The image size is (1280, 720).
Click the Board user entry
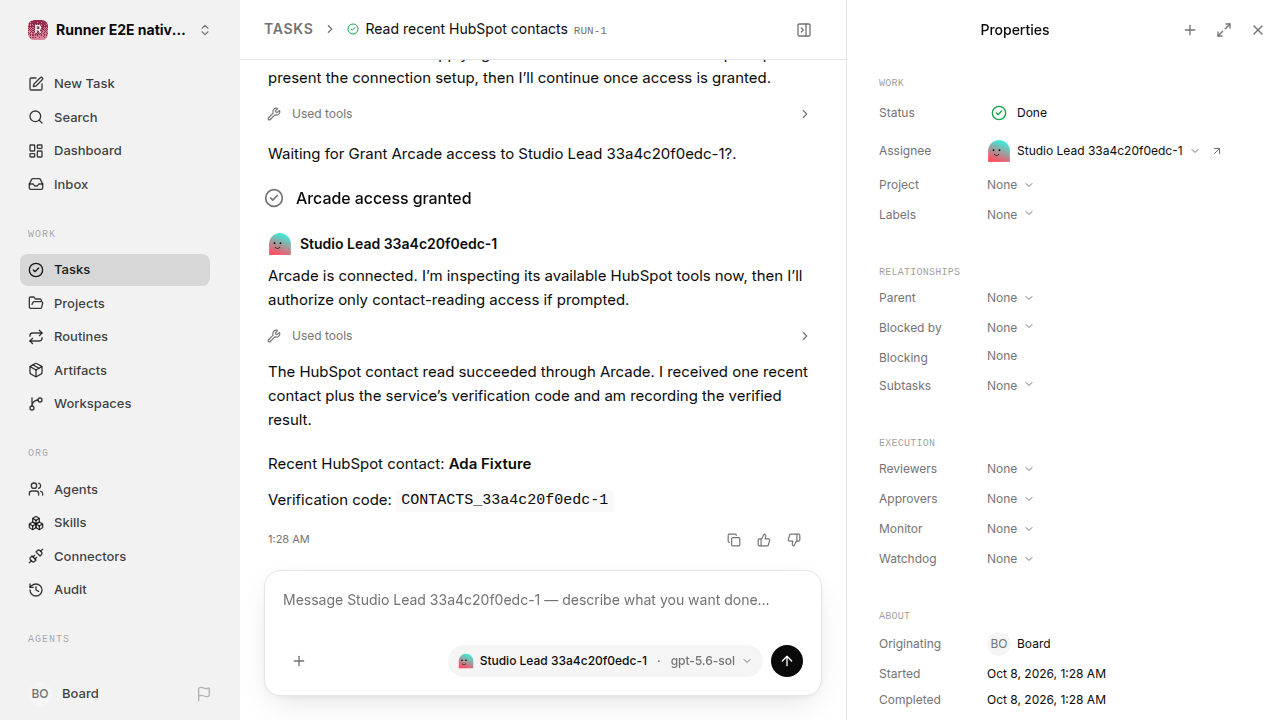65,694
